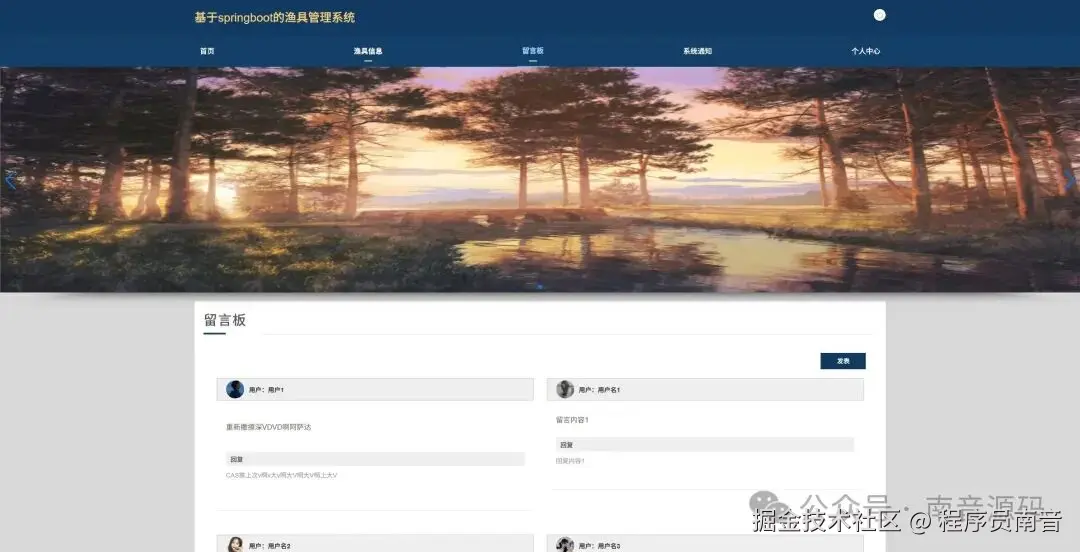The width and height of the screenshot is (1080, 552).
Task: Click 留言板 section heading
Action: click(x=225, y=320)
